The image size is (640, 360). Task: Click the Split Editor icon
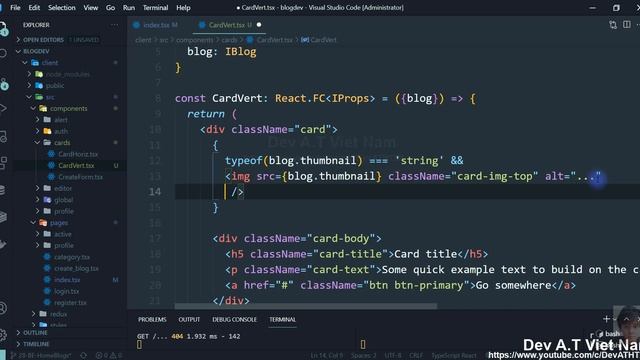pos(627,25)
